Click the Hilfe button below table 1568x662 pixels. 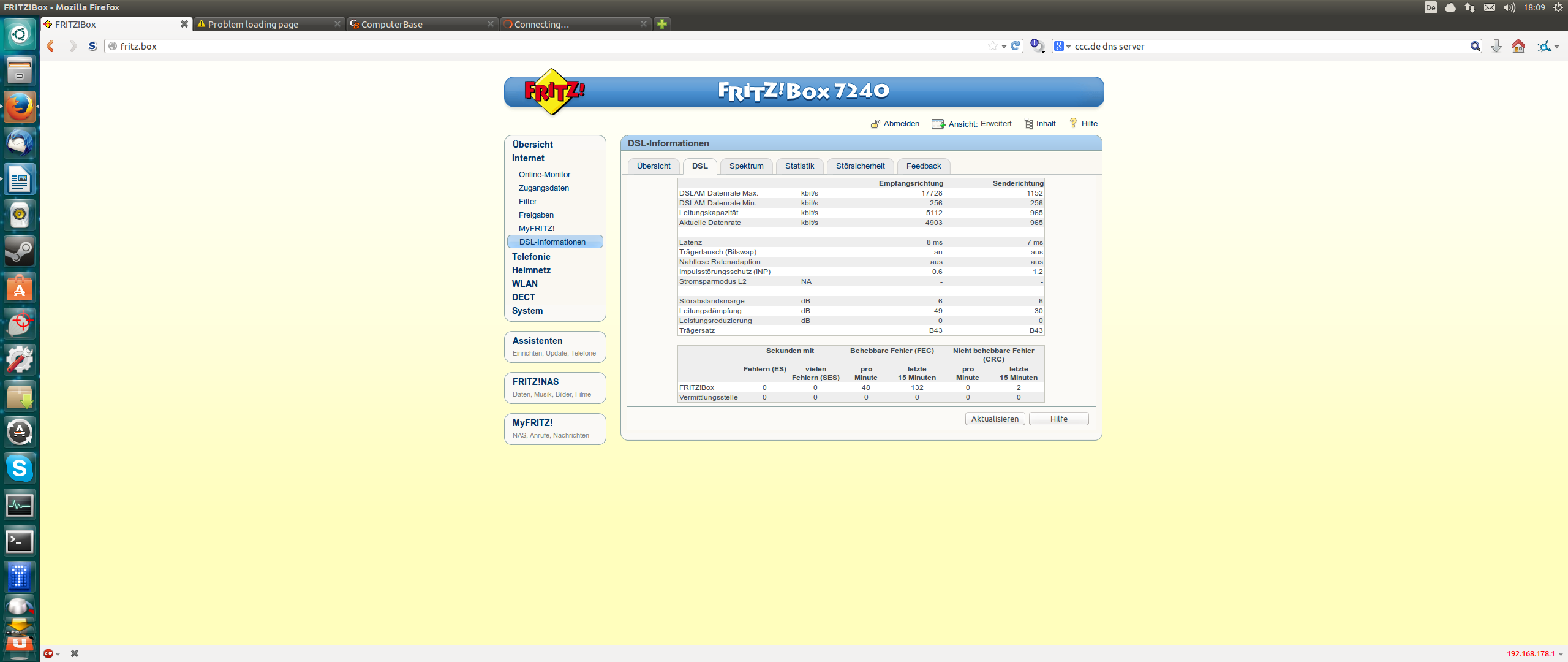pos(1058,419)
